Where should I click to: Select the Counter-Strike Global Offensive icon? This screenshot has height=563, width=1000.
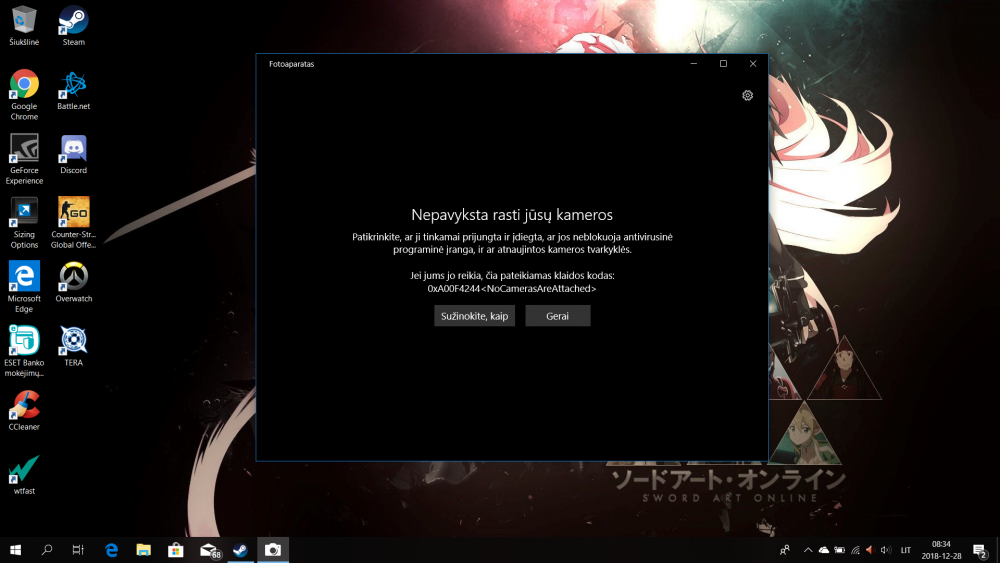73,223
